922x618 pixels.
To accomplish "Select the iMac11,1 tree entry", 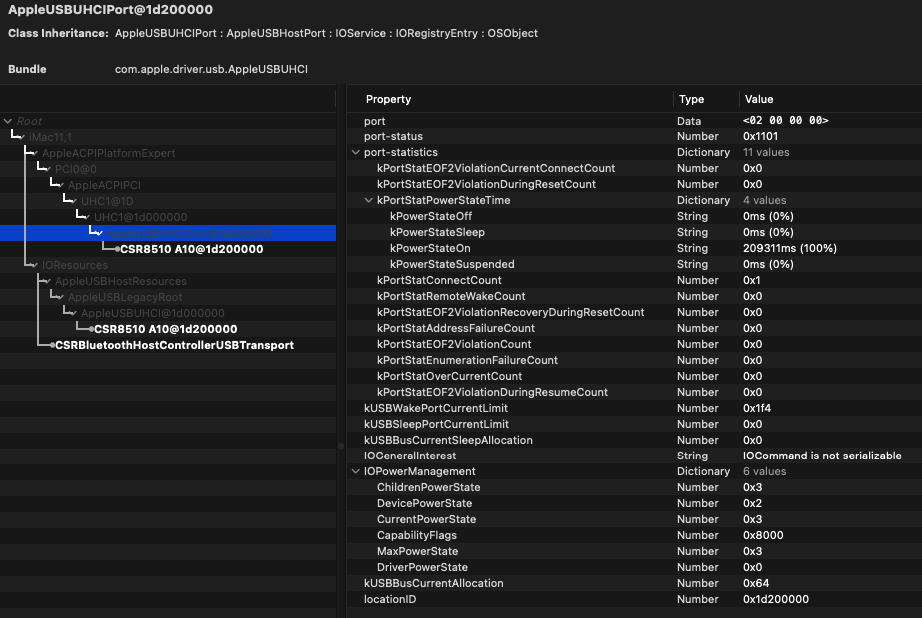I will tap(51, 137).
